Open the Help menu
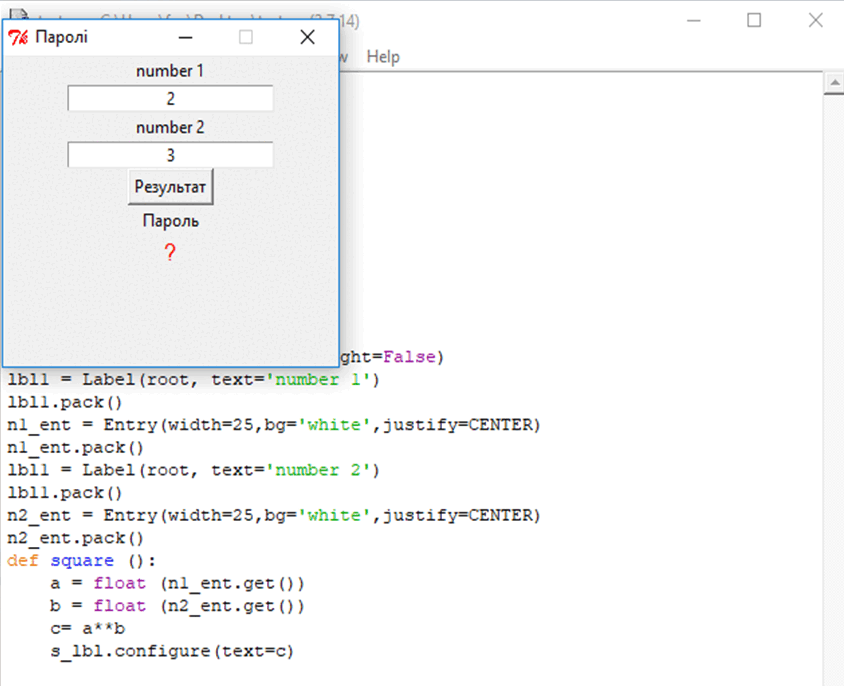 coord(383,57)
